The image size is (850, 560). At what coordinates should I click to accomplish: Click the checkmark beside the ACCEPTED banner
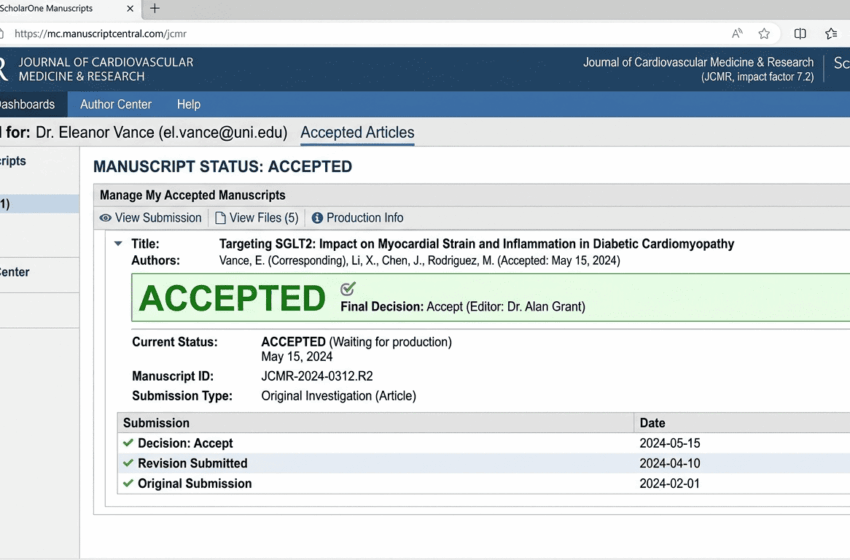point(348,289)
